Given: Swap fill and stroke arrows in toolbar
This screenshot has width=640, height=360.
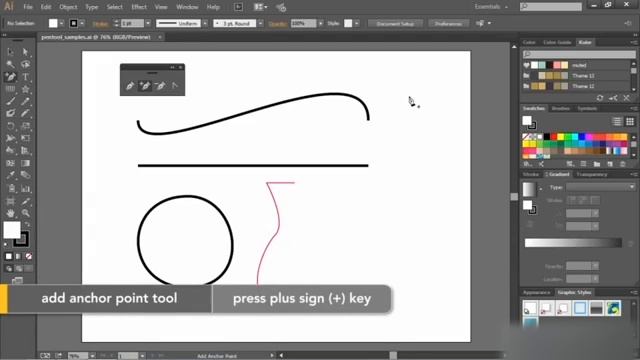Looking at the screenshot, I should tap(27, 224).
